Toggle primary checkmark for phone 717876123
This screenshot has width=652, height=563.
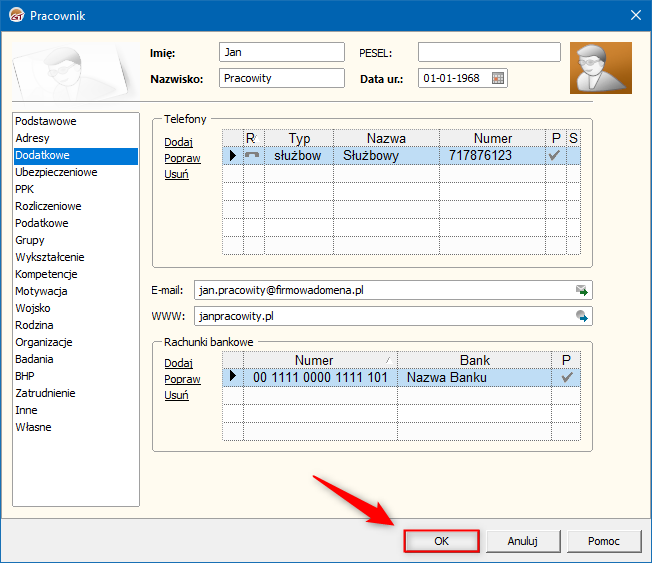click(555, 156)
